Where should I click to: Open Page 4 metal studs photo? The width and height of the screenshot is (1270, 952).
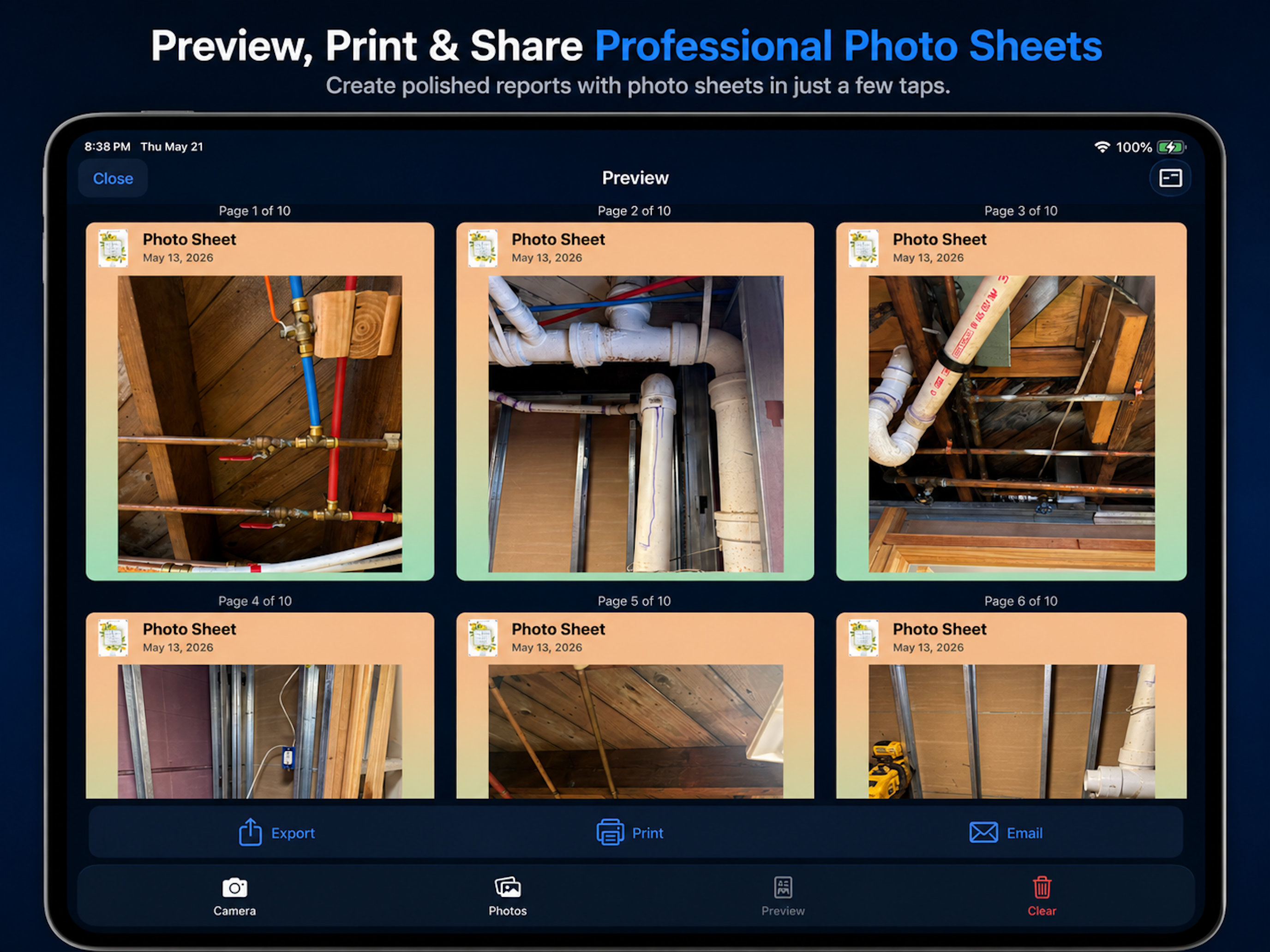coord(259,732)
